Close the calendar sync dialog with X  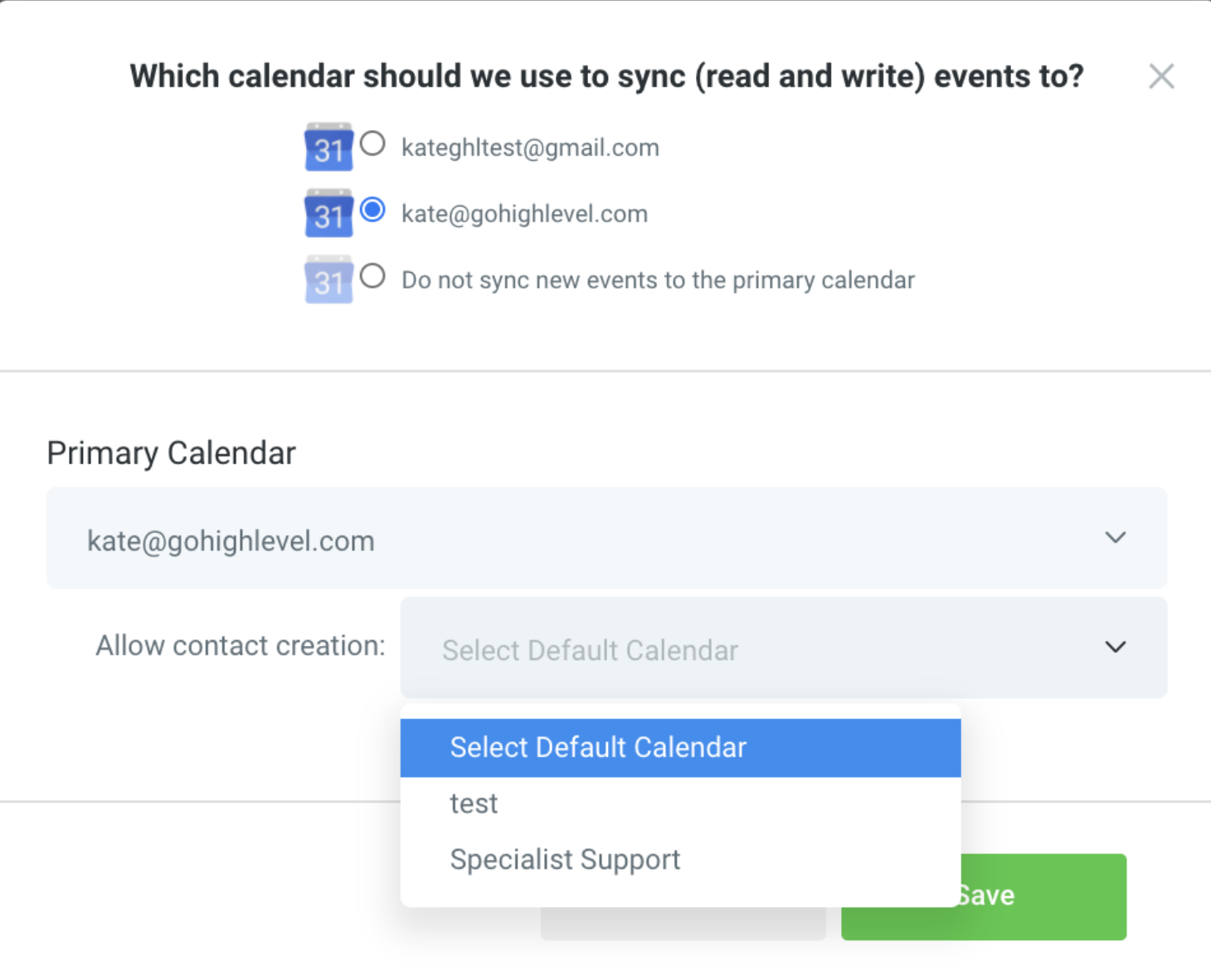pyautogui.click(x=1160, y=76)
